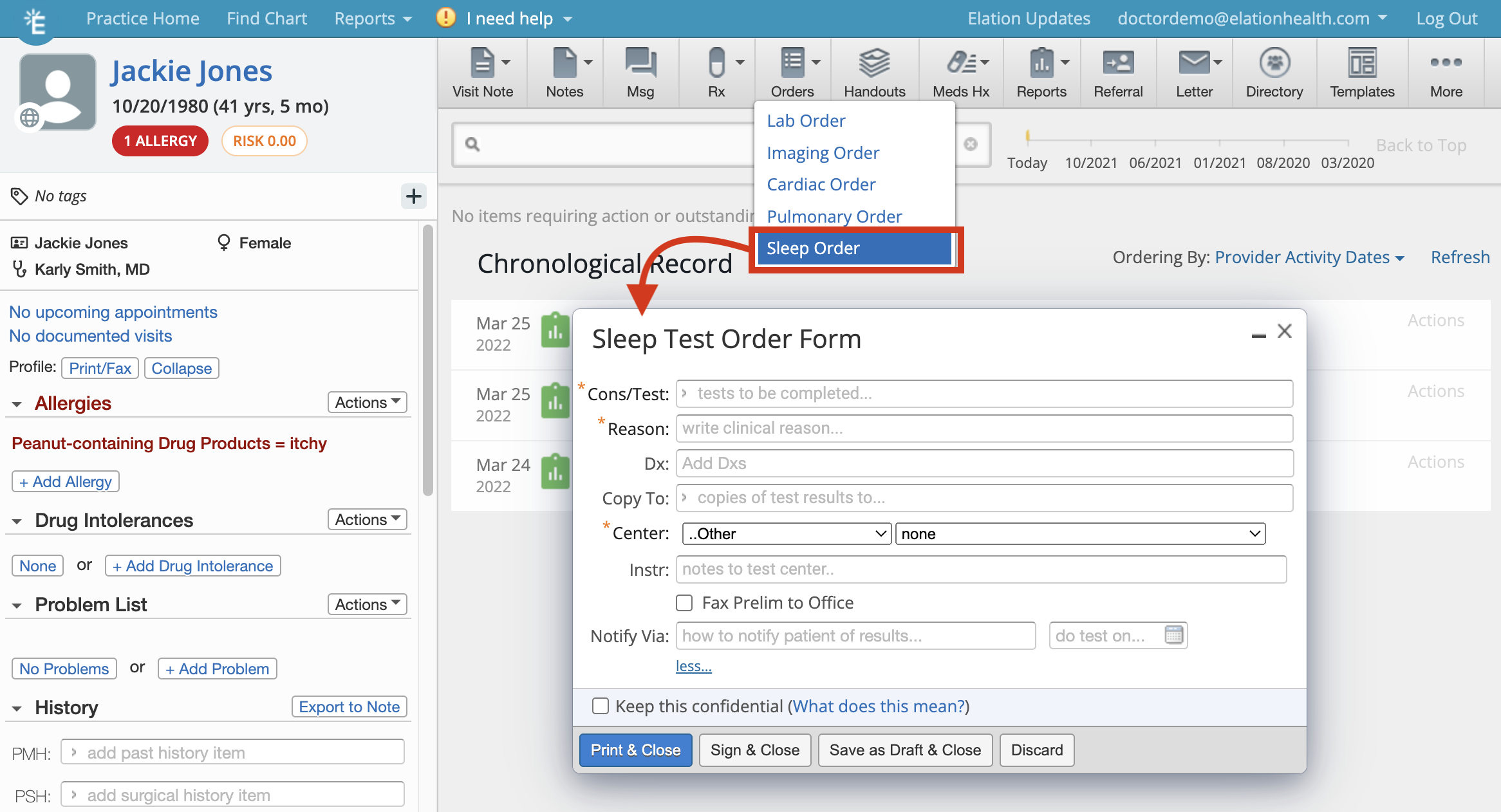Click the Save as Draft & Close button

pyautogui.click(x=902, y=749)
